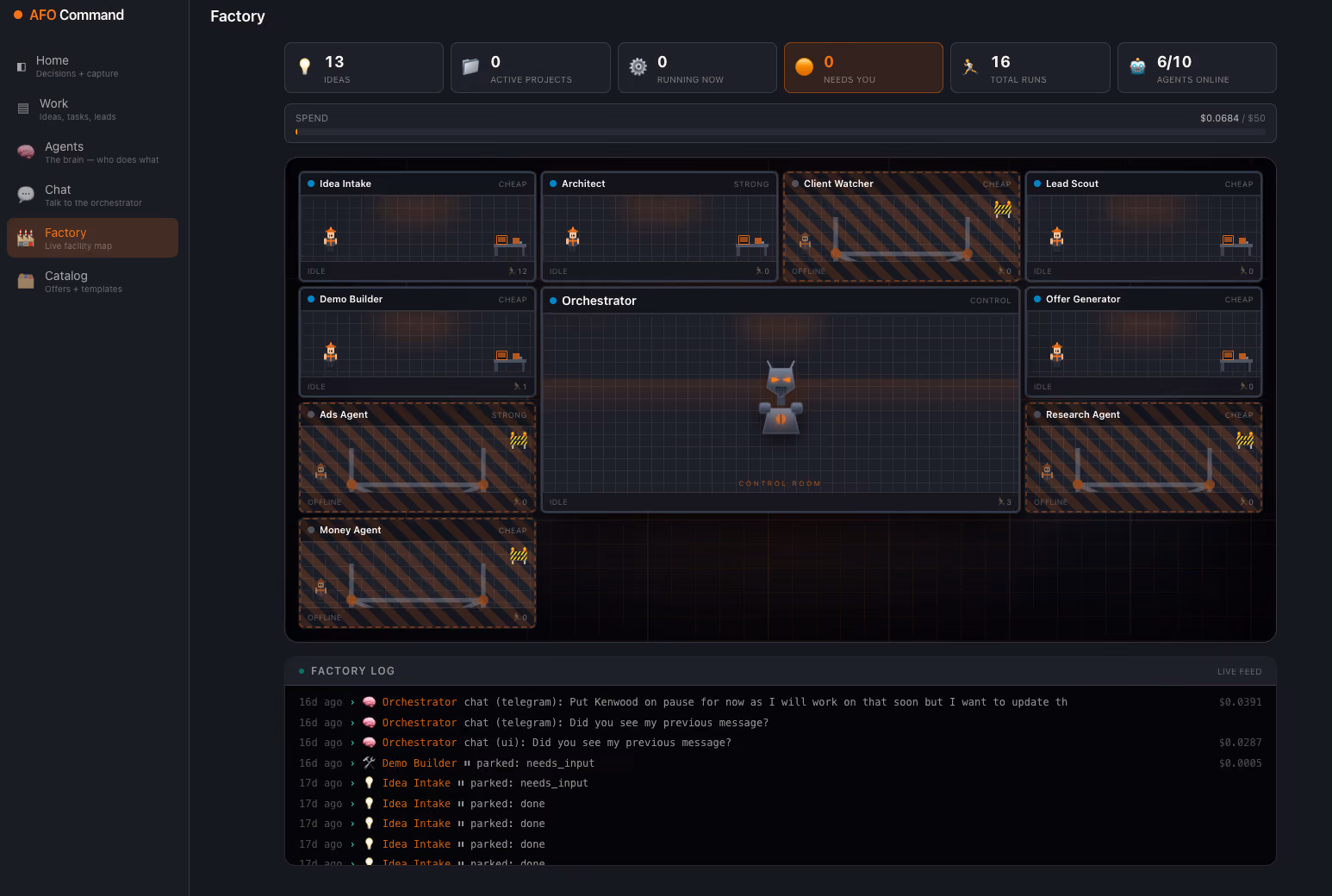Click the Catalog box icon
The width and height of the screenshot is (1332, 896).
[26, 281]
